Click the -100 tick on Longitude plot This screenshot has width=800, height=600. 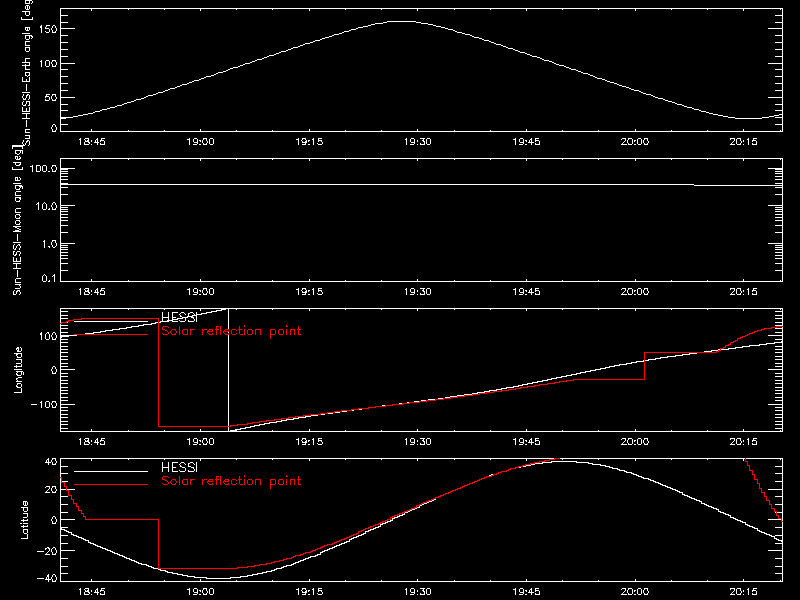(44, 404)
